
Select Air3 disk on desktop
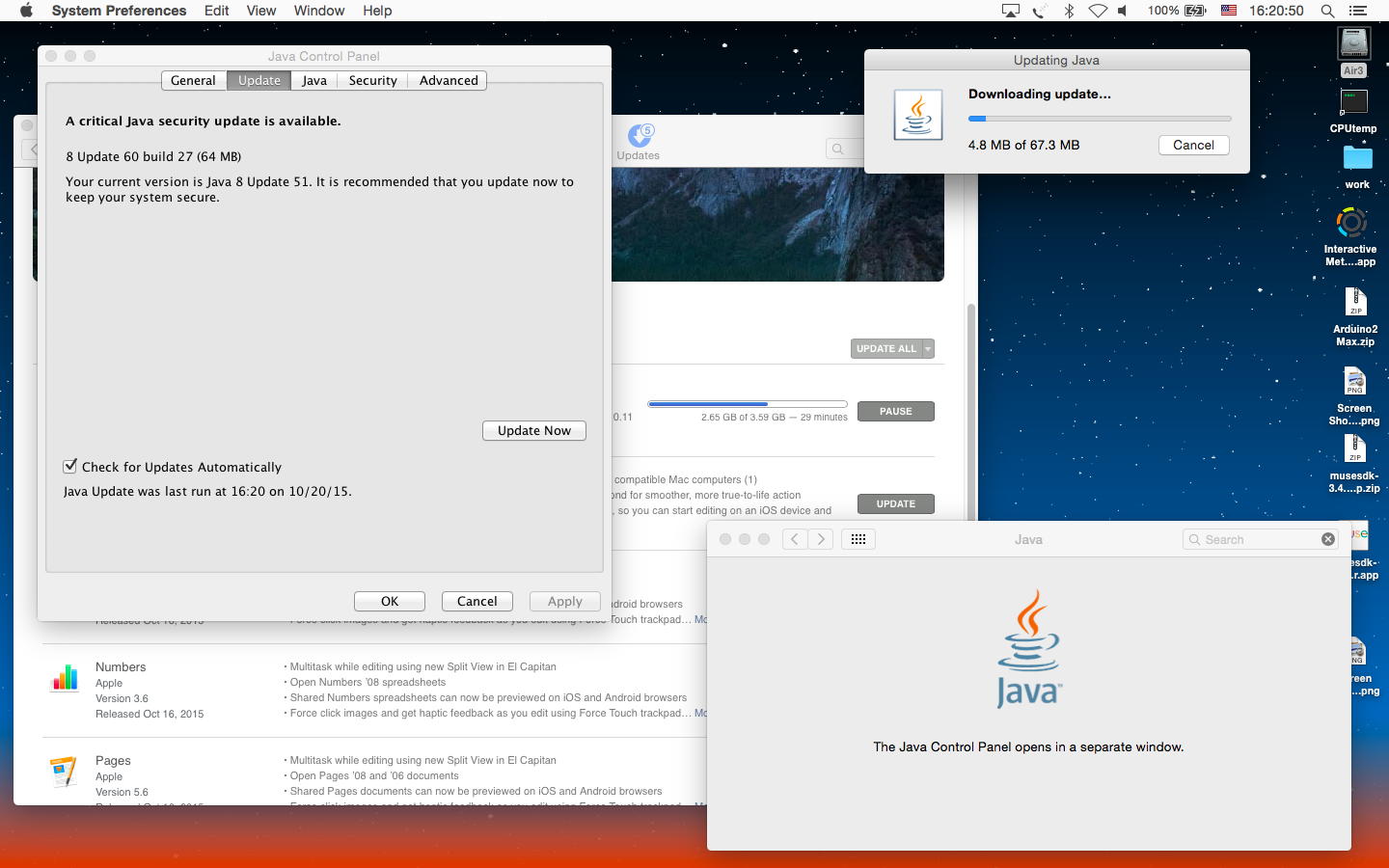[1353, 51]
